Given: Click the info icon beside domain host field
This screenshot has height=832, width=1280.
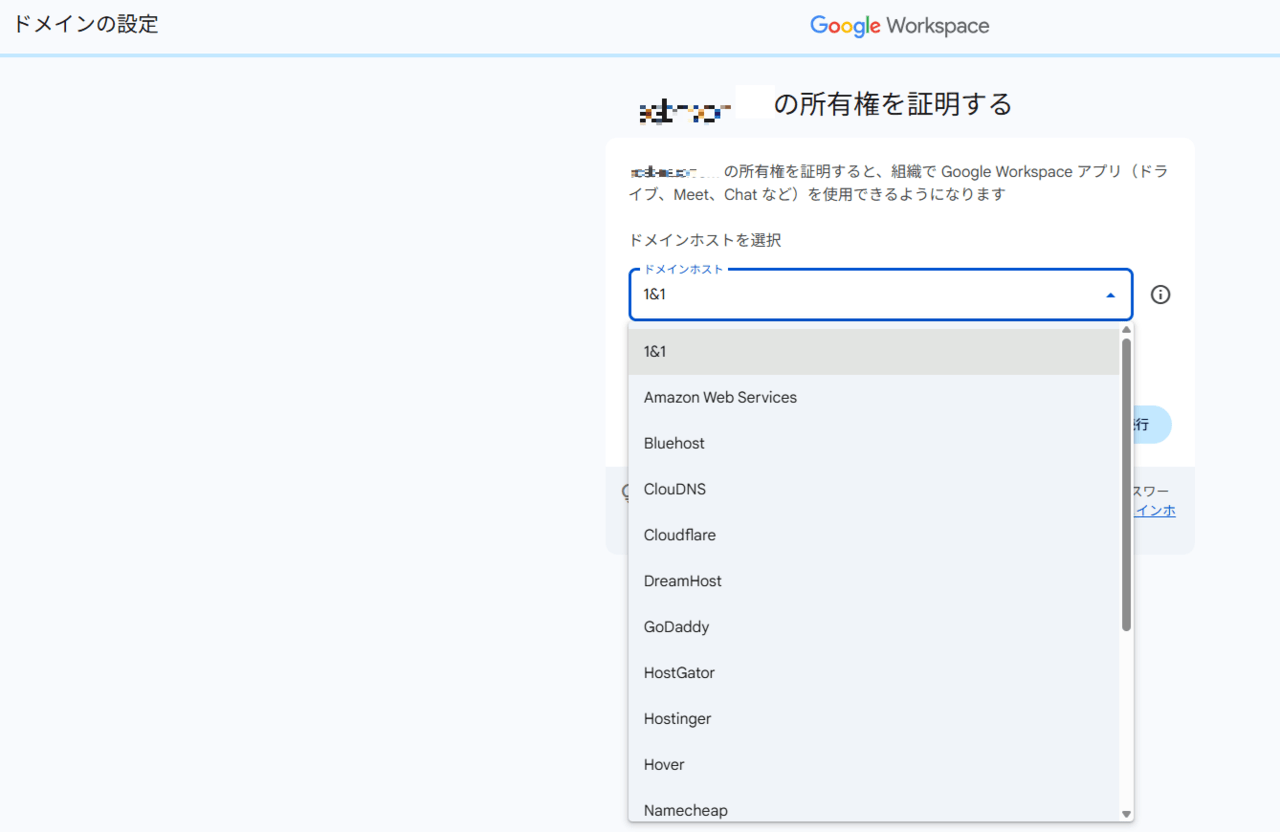Looking at the screenshot, I should coord(1160,295).
